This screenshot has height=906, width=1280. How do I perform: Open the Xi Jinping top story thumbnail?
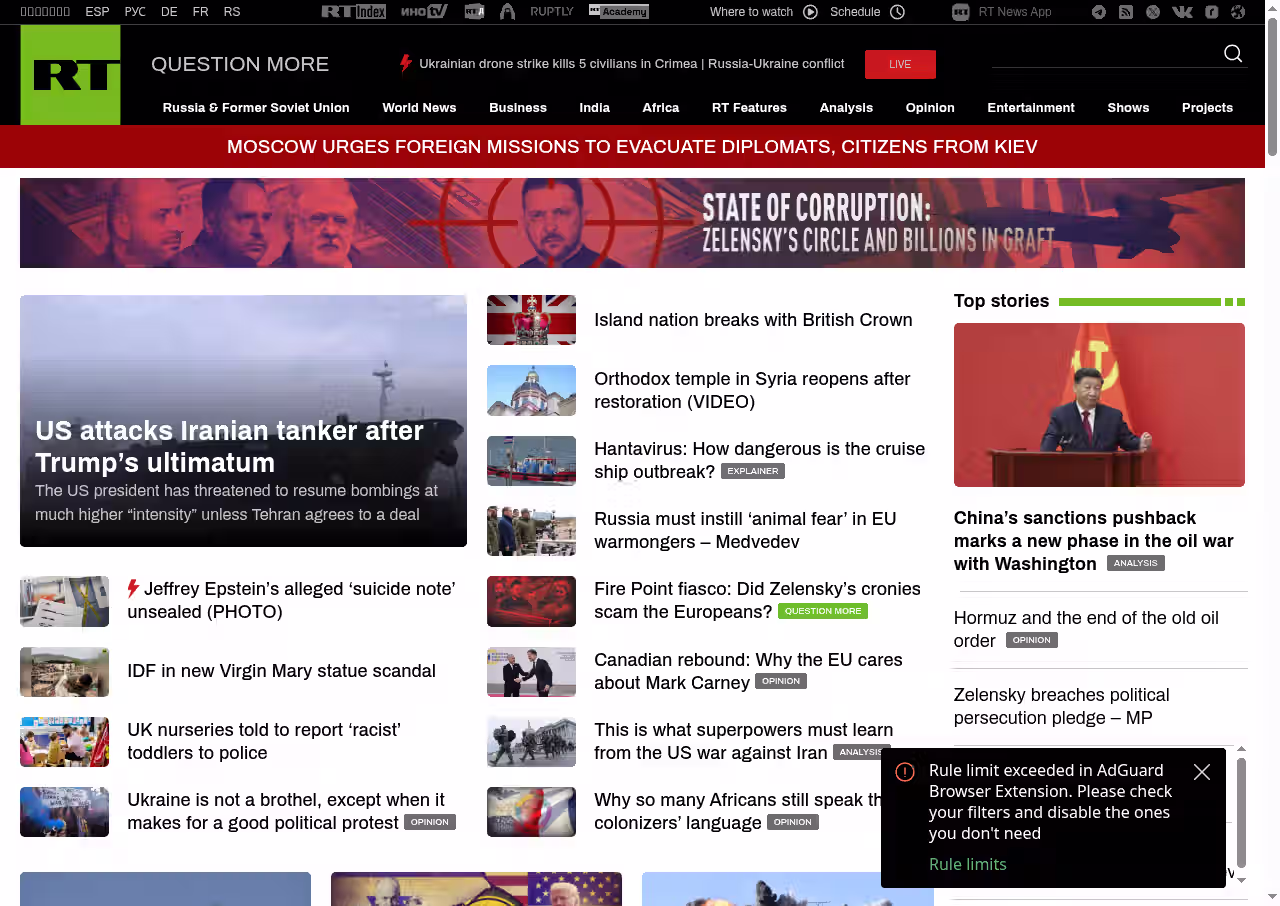[x=1099, y=405]
